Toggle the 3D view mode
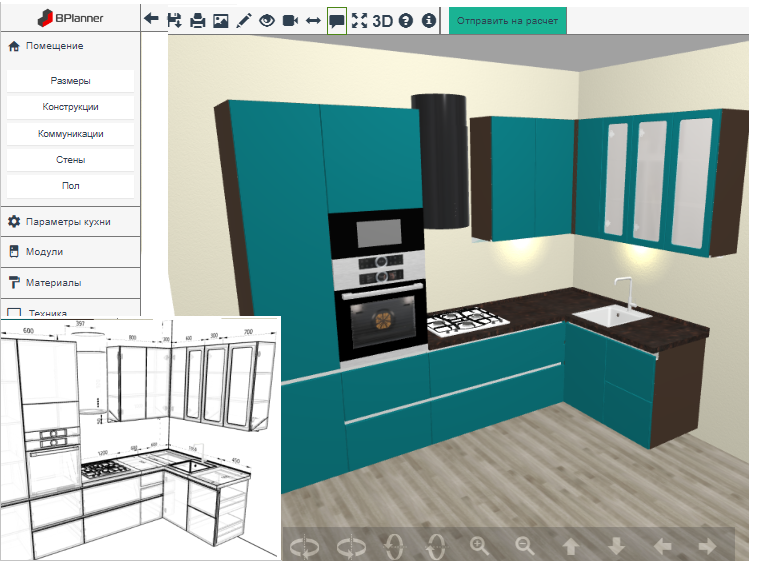The image size is (762, 561). coord(382,20)
